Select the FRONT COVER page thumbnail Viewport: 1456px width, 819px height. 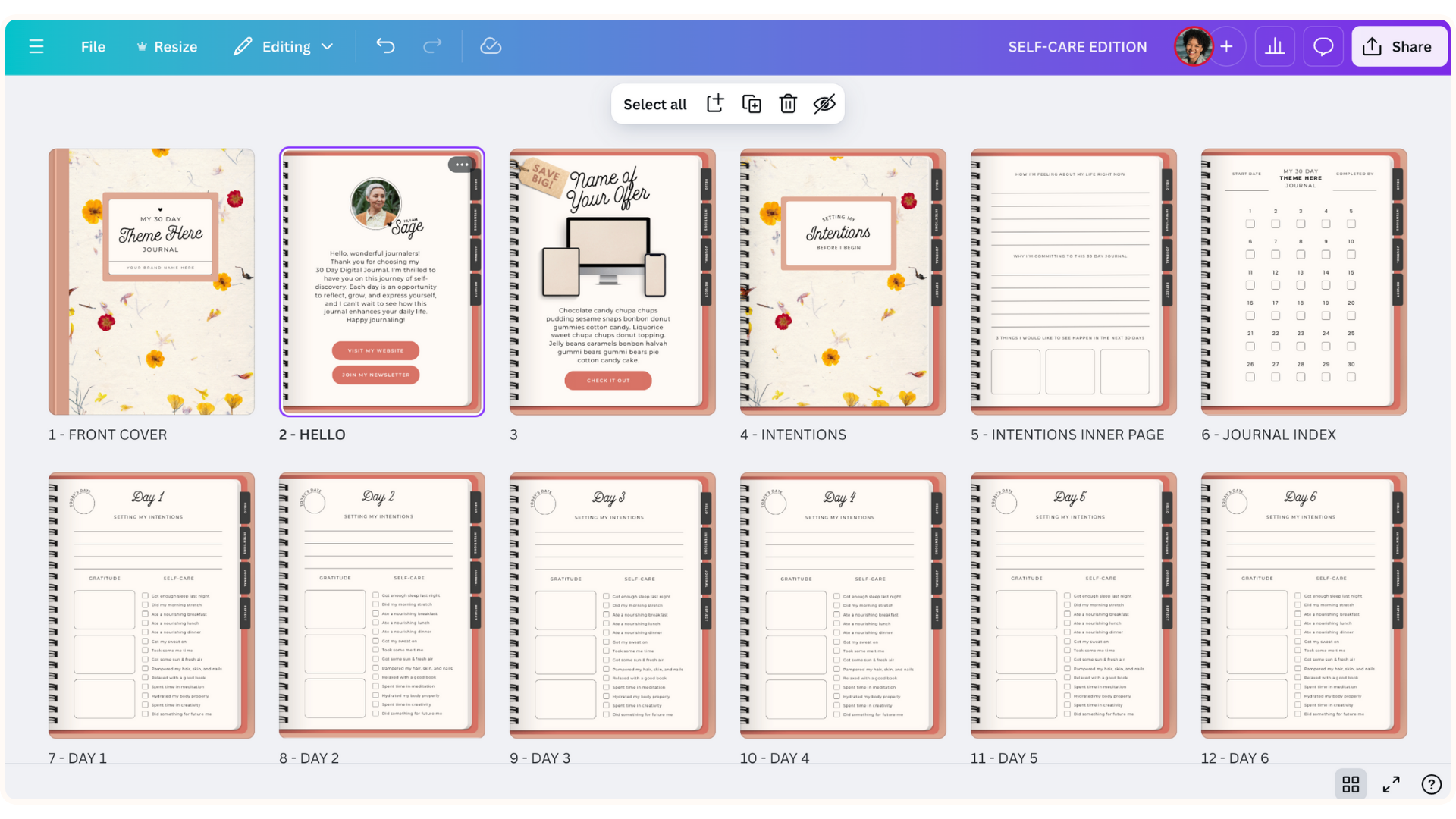pos(151,281)
